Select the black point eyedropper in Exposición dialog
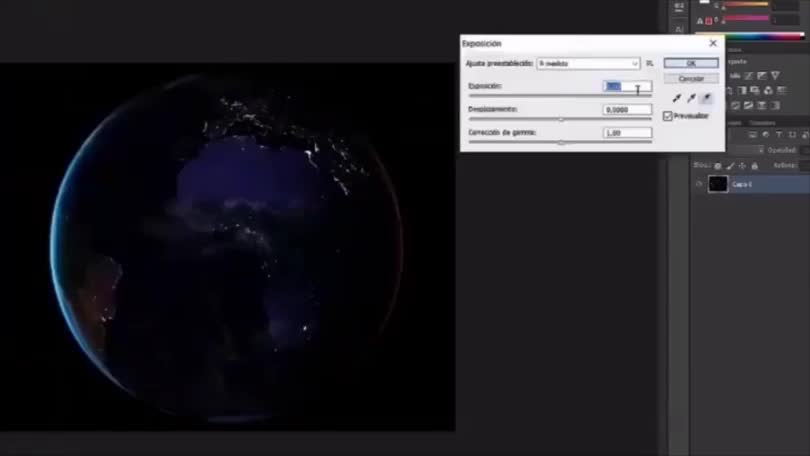Image resolution: width=810 pixels, height=456 pixels. 677,98
